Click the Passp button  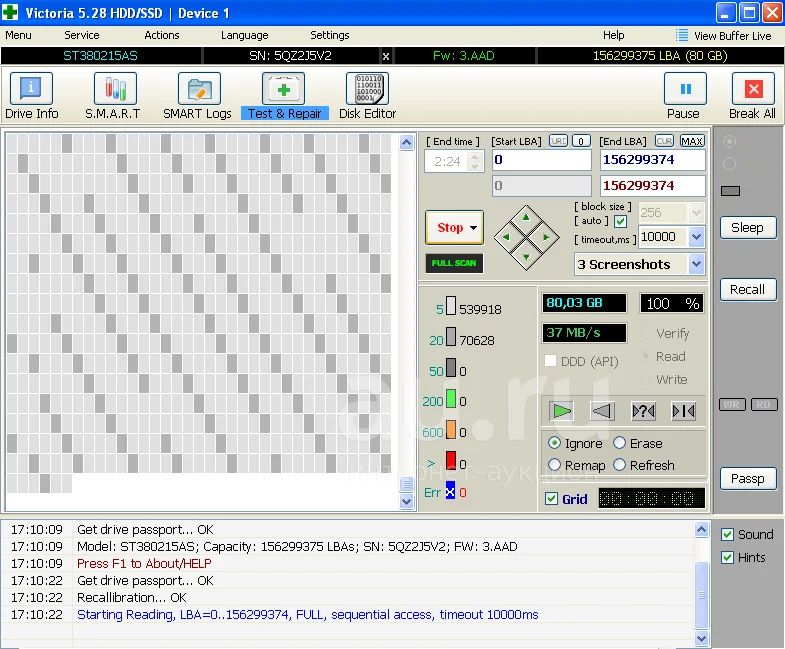tap(747, 479)
